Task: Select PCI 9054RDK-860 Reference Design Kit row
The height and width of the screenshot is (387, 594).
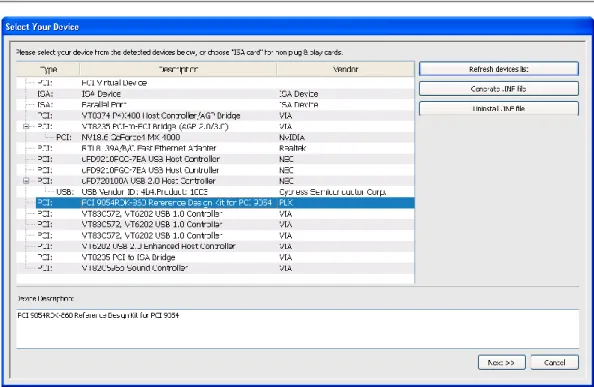Action: pyautogui.click(x=215, y=203)
